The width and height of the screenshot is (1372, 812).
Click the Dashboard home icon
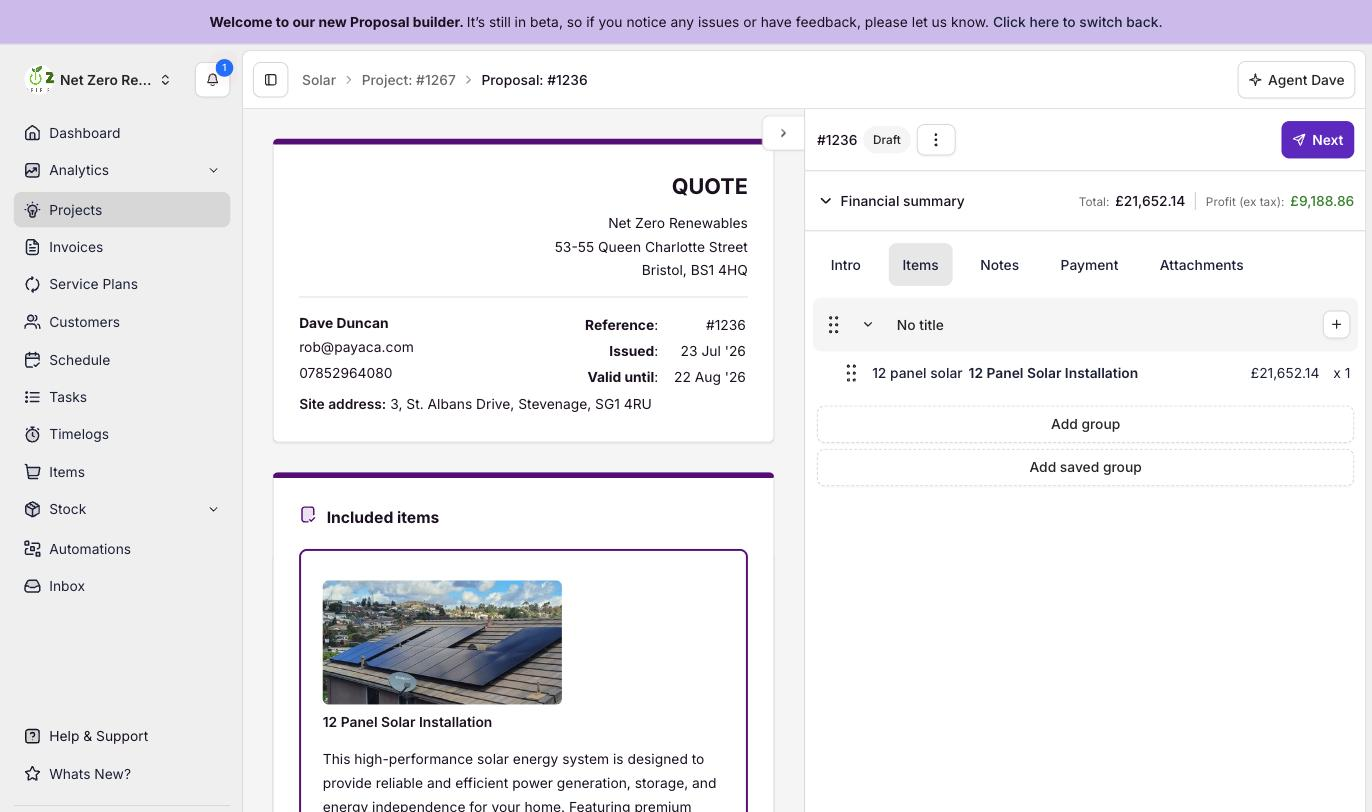coord(33,133)
